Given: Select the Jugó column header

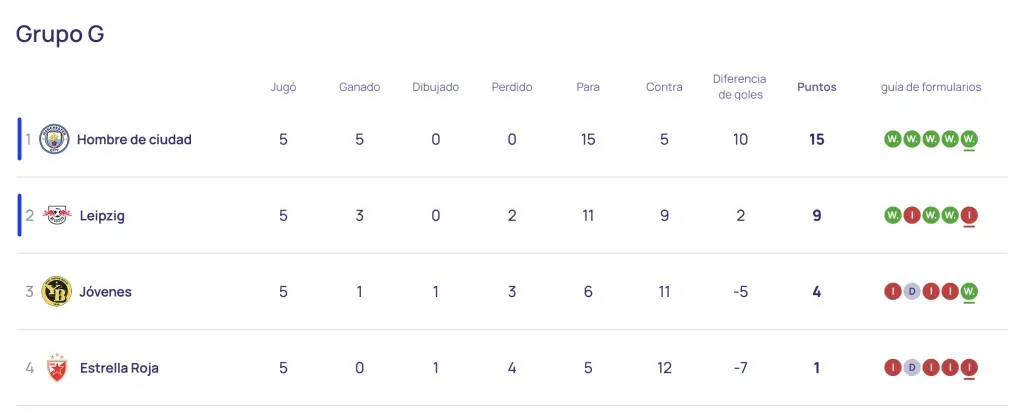Looking at the screenshot, I should coord(283,87).
